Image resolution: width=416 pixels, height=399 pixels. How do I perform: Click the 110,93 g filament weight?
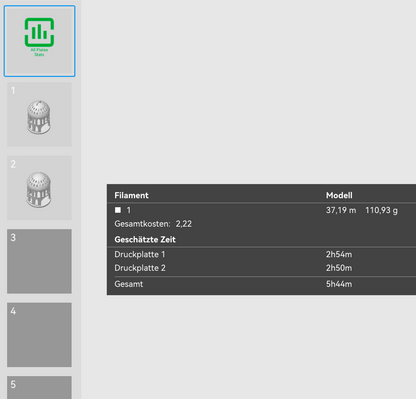381,210
